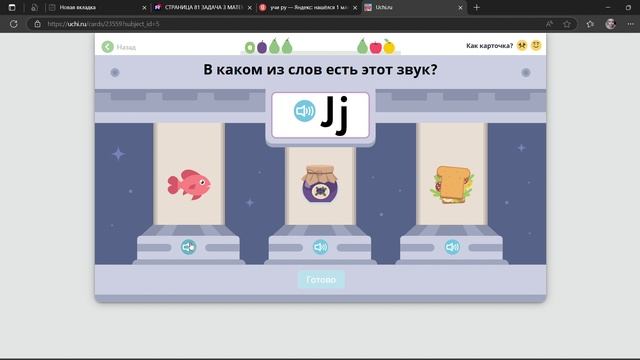This screenshot has width=640, height=360.
Task: Play the Jj sound speaker icon
Action: click(304, 111)
